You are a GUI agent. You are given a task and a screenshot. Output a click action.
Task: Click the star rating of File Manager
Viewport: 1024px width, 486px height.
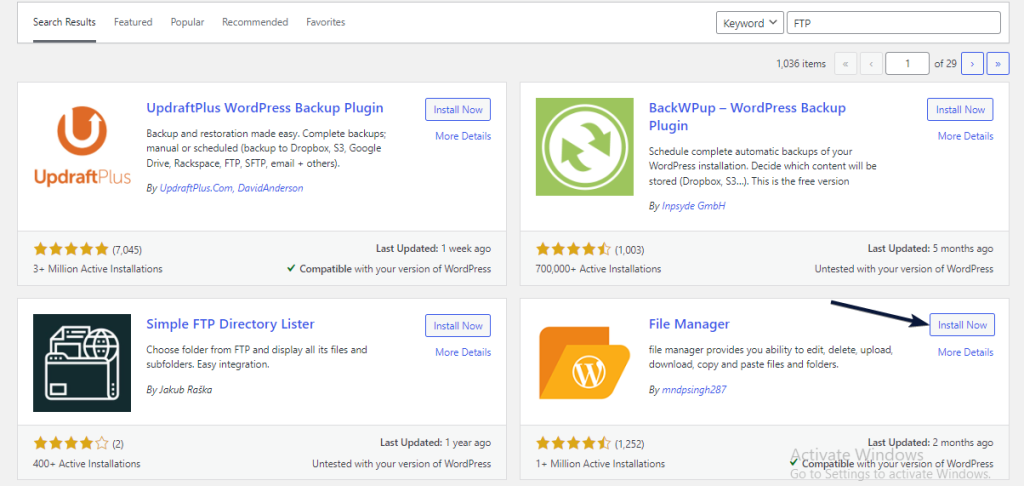pos(574,442)
